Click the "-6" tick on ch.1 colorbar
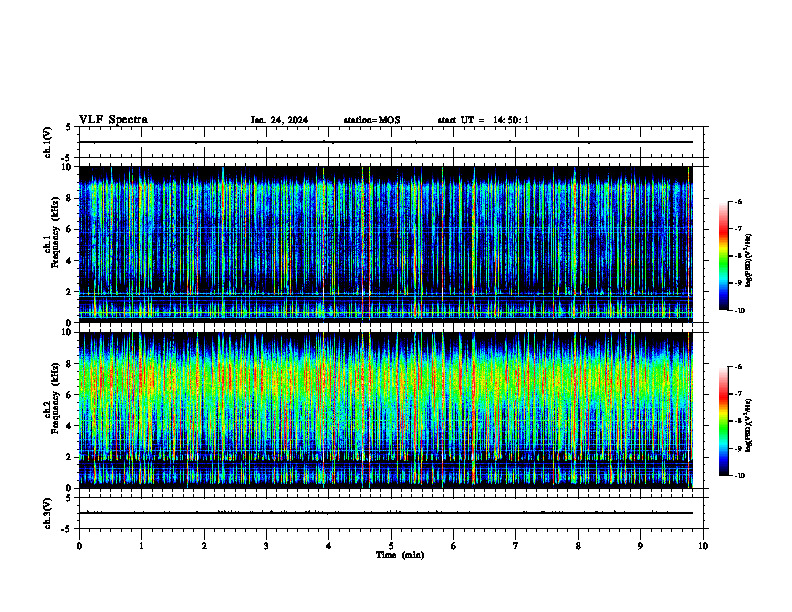Screen dimensions: 792x612 [739, 201]
